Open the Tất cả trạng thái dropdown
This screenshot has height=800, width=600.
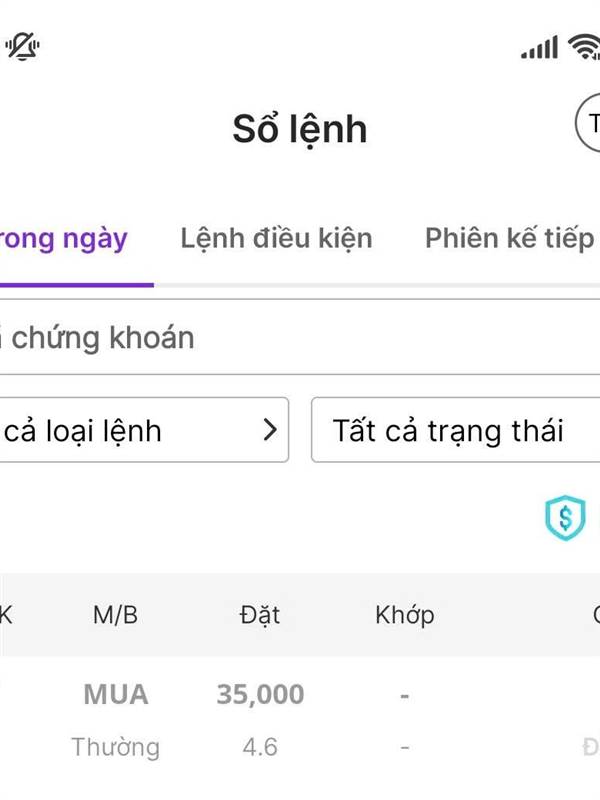point(456,430)
